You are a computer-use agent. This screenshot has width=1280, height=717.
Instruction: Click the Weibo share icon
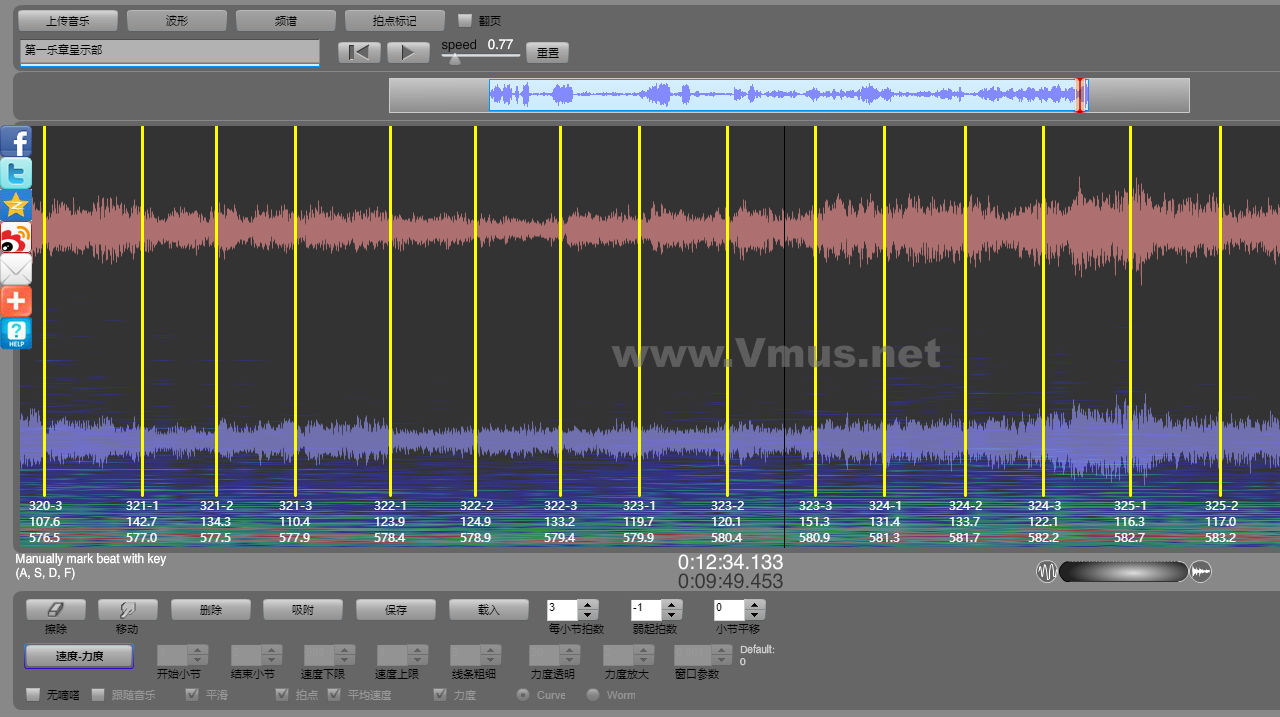[x=16, y=238]
